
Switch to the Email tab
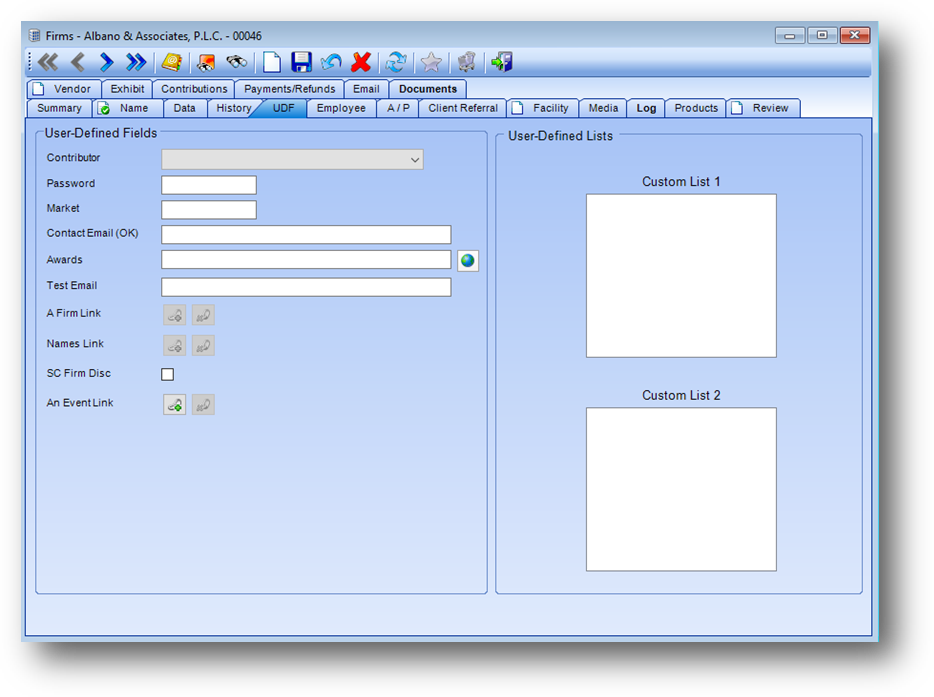point(366,89)
